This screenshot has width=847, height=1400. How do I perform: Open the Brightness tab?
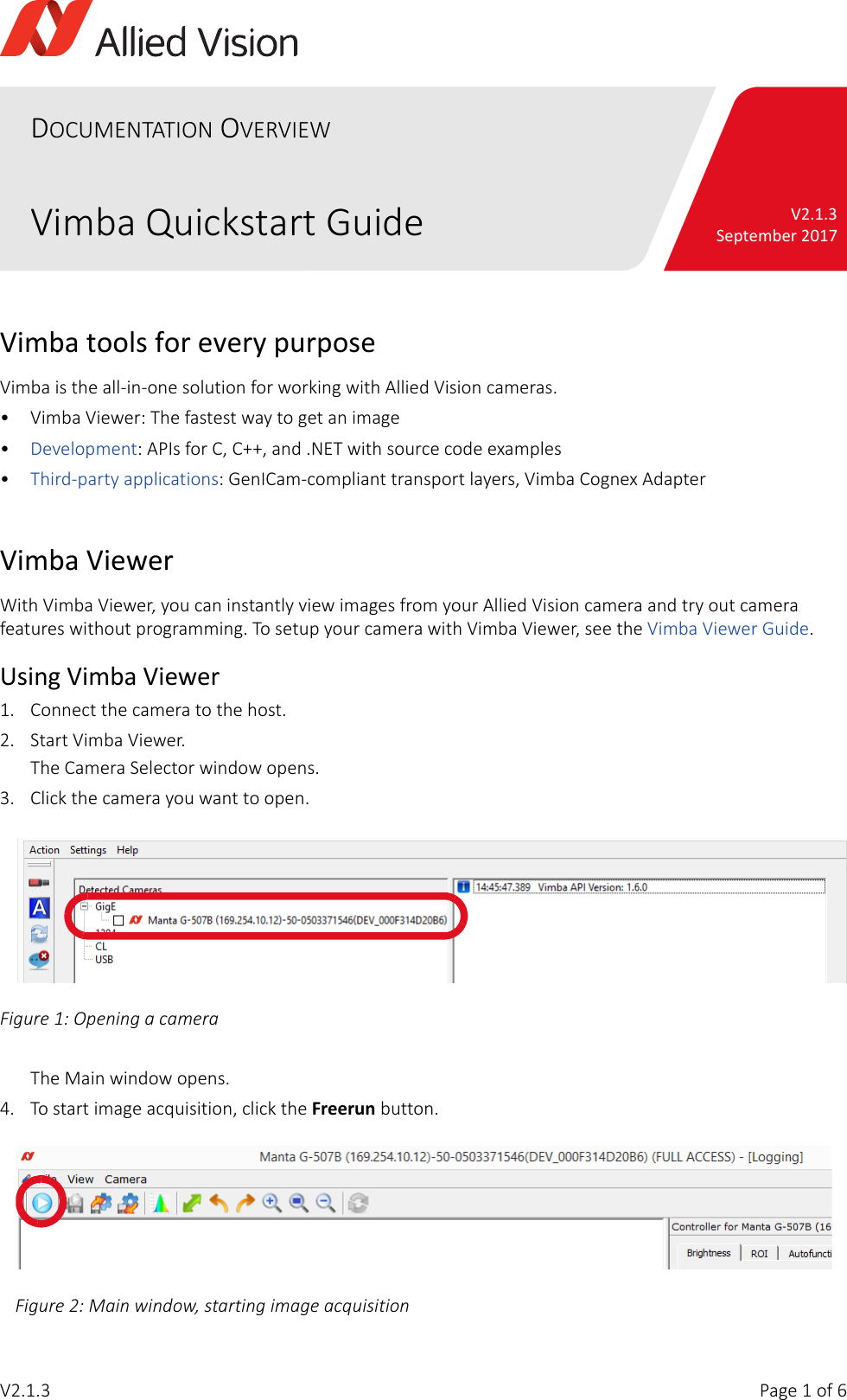(x=708, y=1253)
